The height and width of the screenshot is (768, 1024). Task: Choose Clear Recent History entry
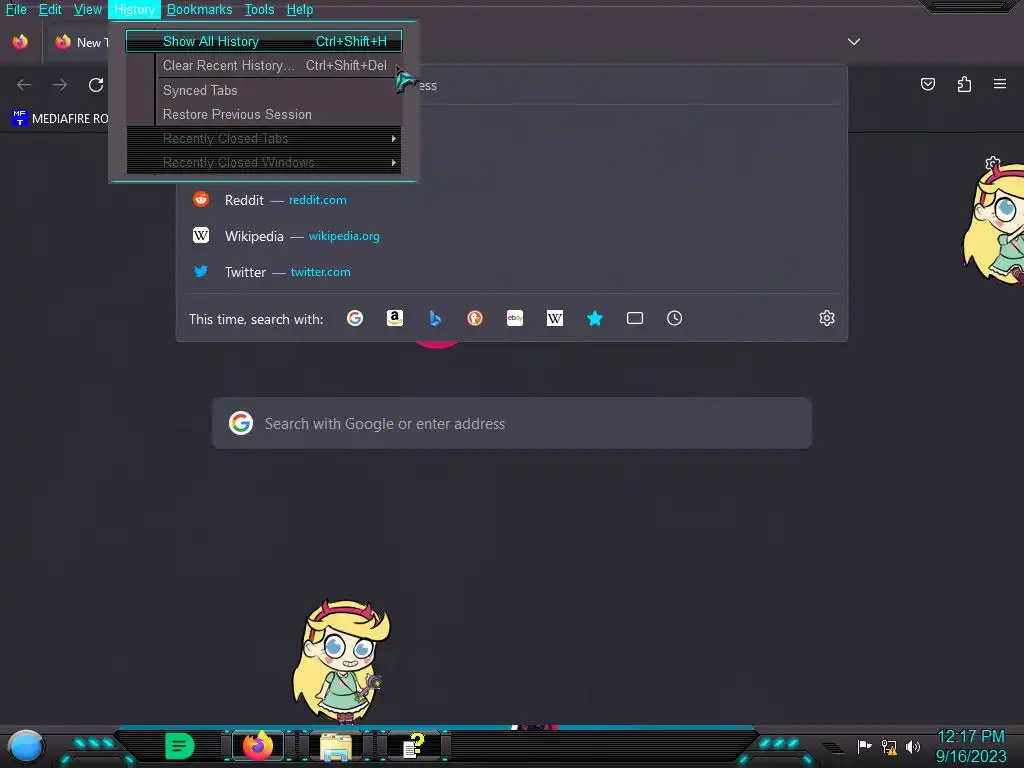coord(264,65)
